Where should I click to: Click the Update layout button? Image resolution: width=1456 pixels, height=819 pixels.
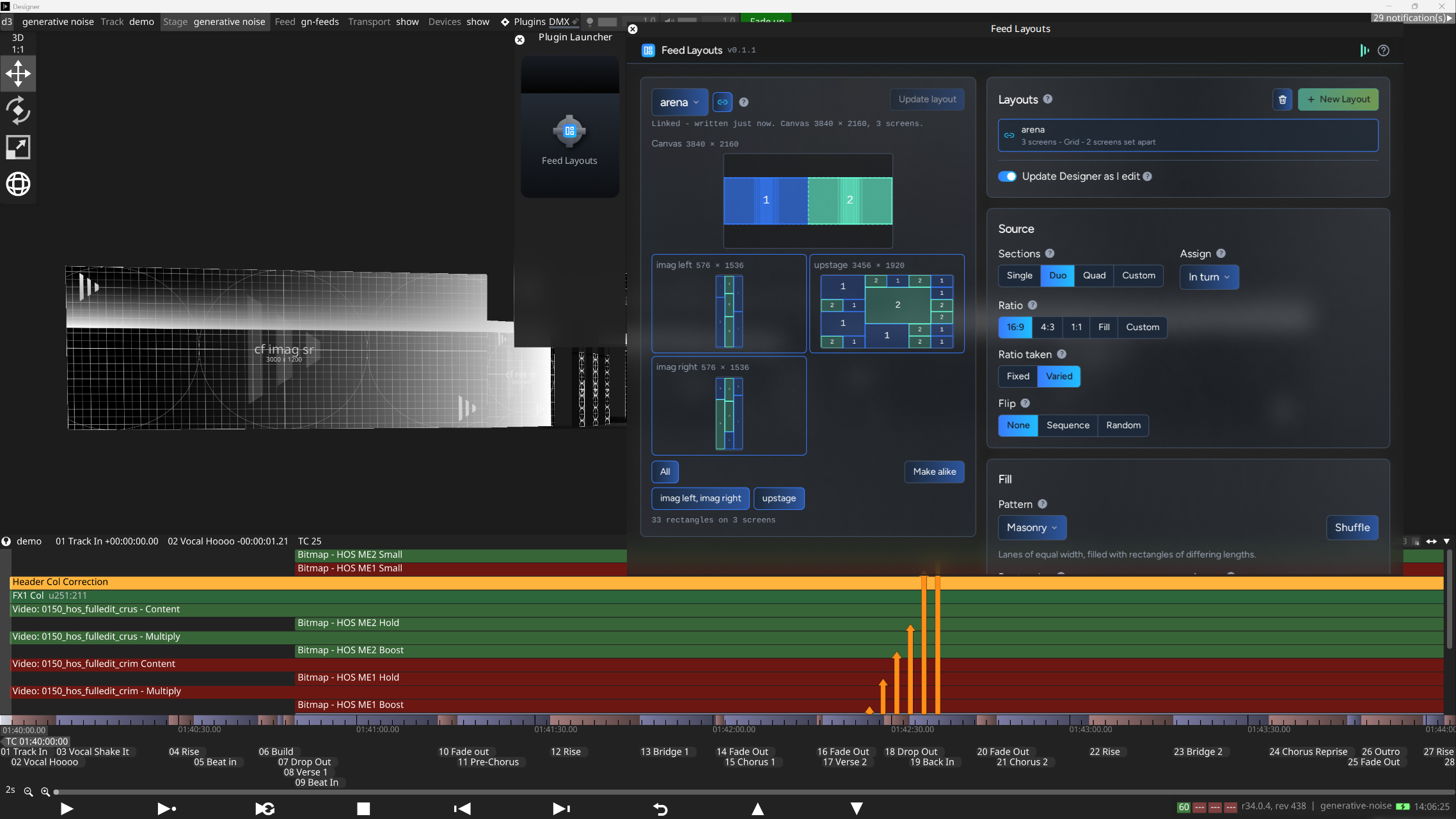(x=927, y=99)
